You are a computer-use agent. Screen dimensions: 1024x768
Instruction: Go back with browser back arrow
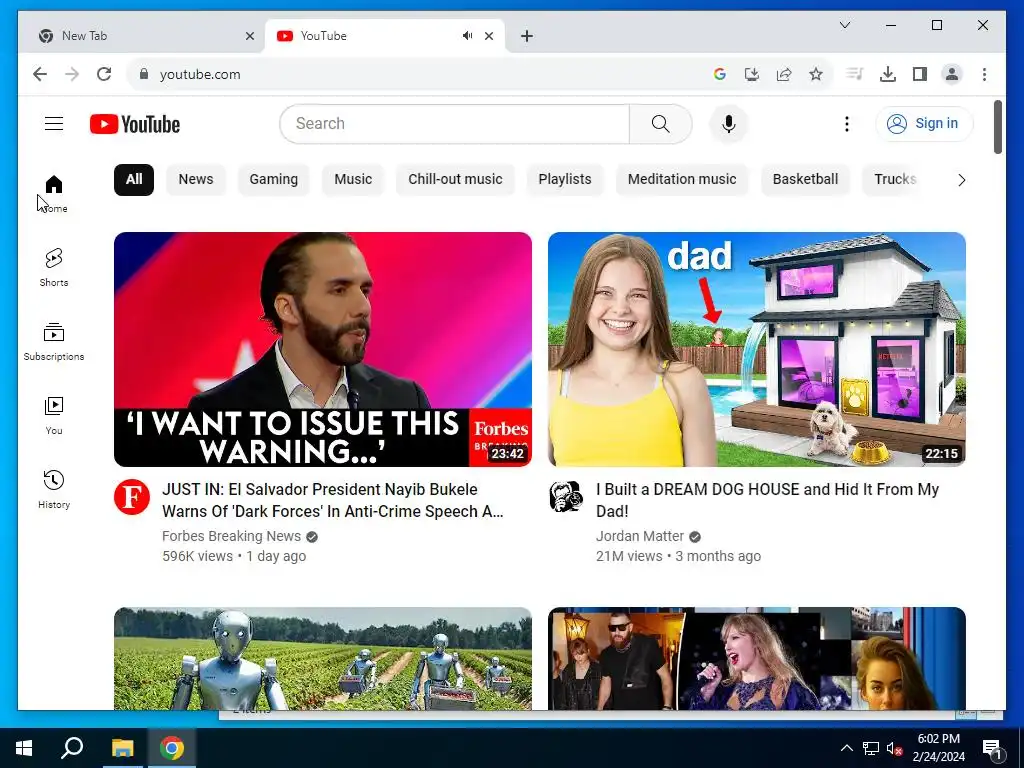(x=40, y=74)
